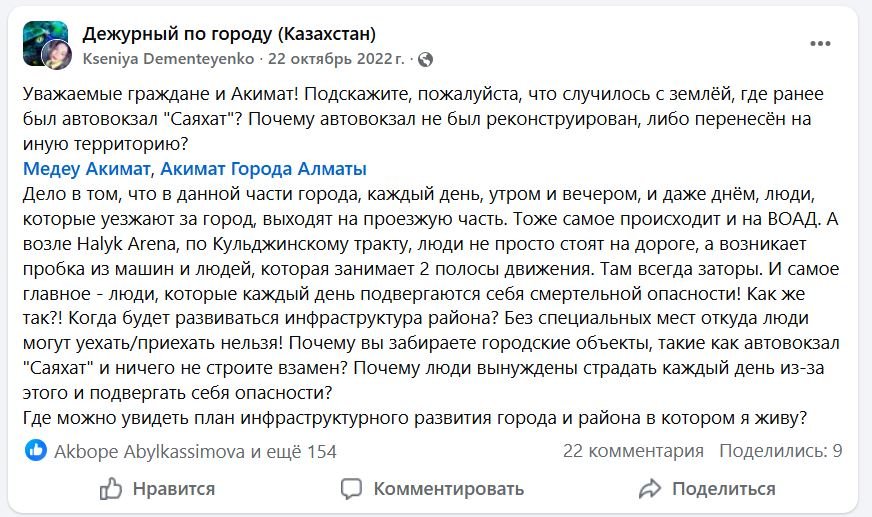Expand the 22 комментария comments list
The image size is (872, 517).
pyautogui.click(x=632, y=451)
